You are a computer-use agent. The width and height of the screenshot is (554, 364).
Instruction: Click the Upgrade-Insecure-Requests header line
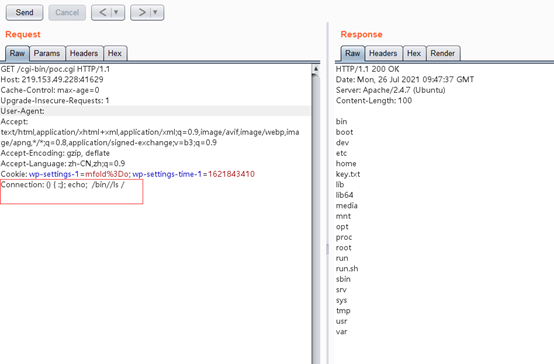[55, 101]
